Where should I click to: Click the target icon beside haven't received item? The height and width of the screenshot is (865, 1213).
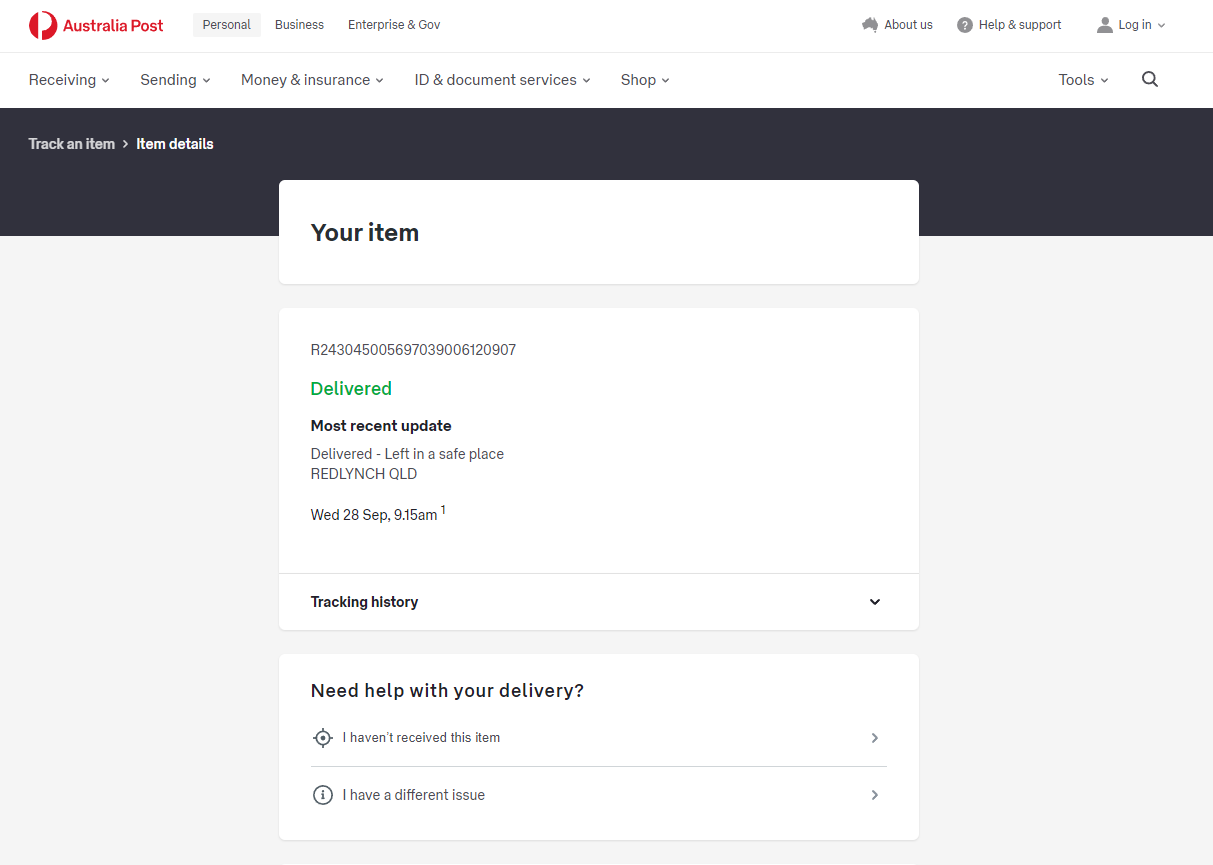click(x=322, y=738)
